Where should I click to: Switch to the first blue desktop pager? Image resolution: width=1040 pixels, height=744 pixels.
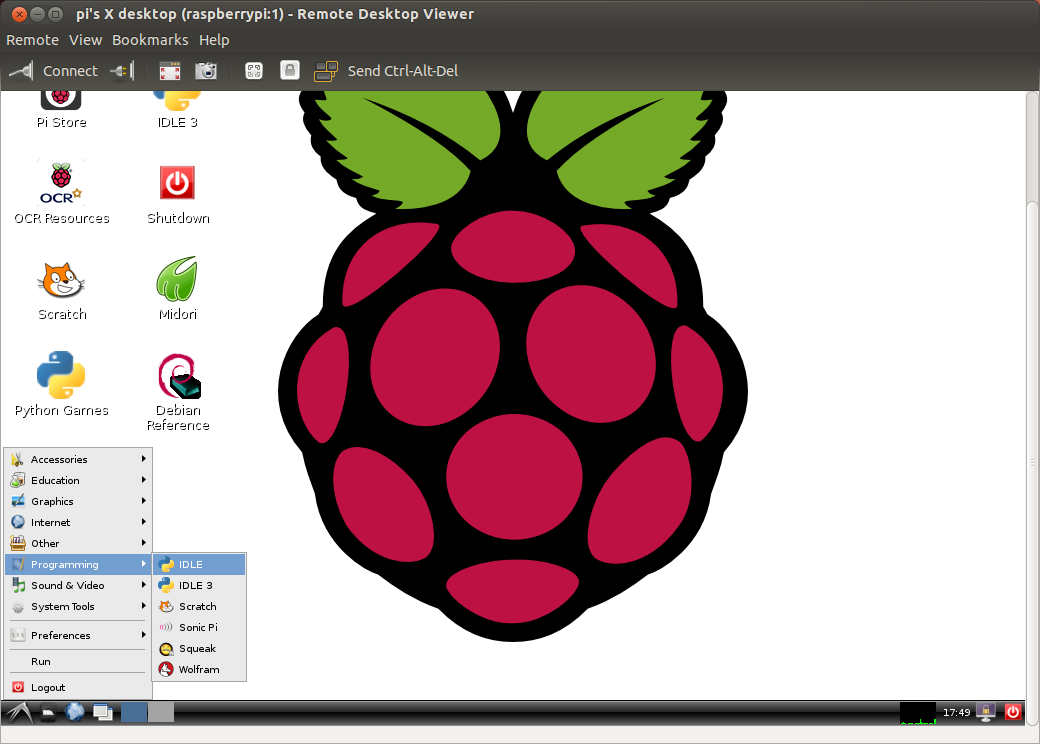[134, 712]
